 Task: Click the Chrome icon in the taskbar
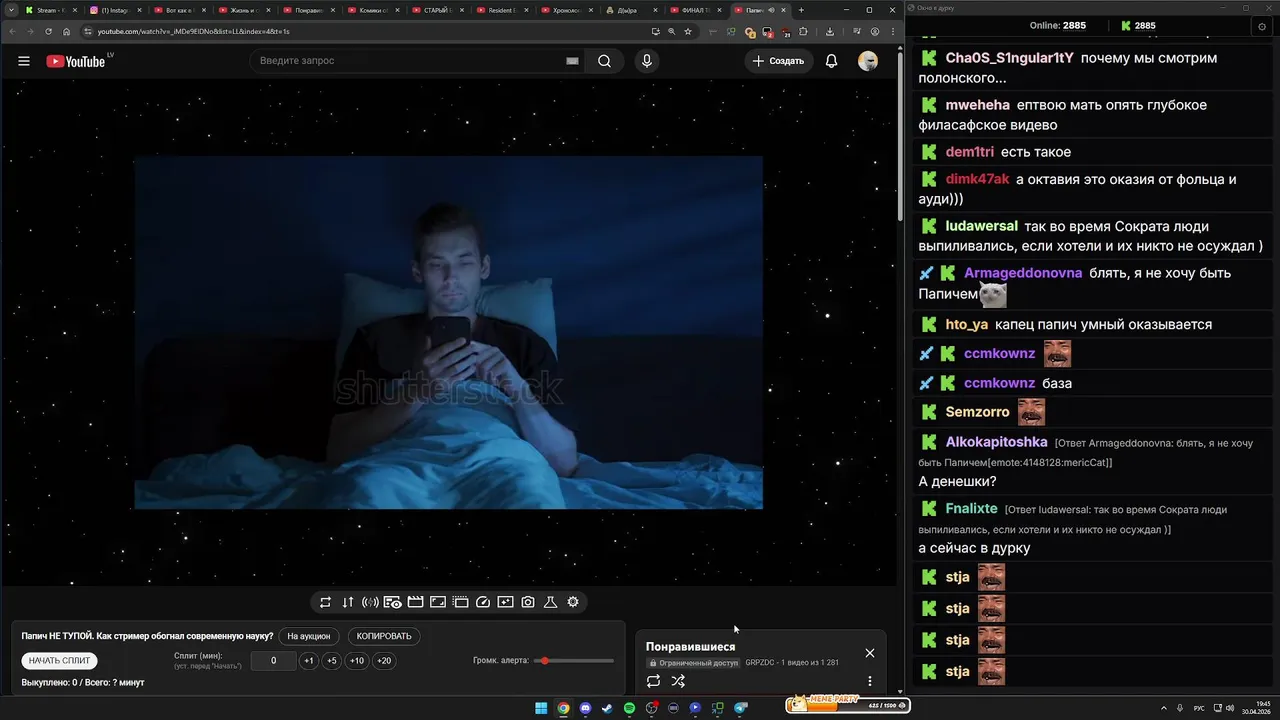pos(563,708)
